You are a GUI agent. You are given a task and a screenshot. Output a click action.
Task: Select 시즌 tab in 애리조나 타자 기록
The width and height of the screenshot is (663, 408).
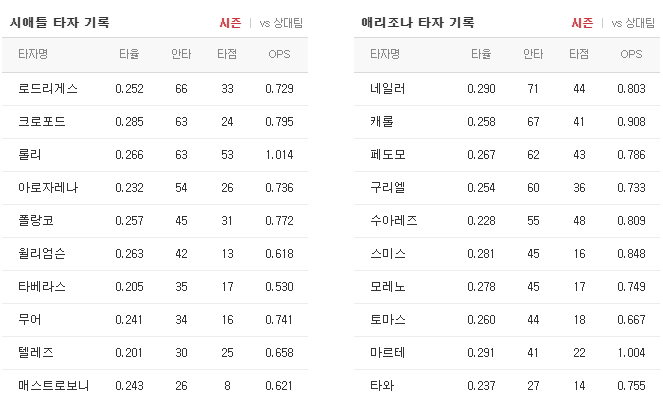[582, 23]
